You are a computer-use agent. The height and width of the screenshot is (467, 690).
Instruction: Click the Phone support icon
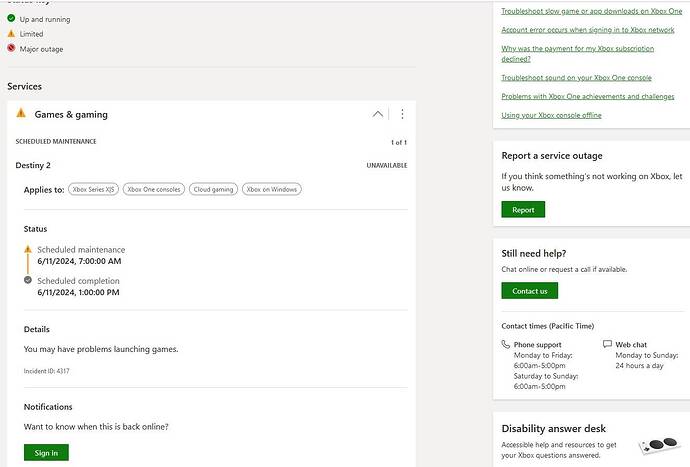506,344
